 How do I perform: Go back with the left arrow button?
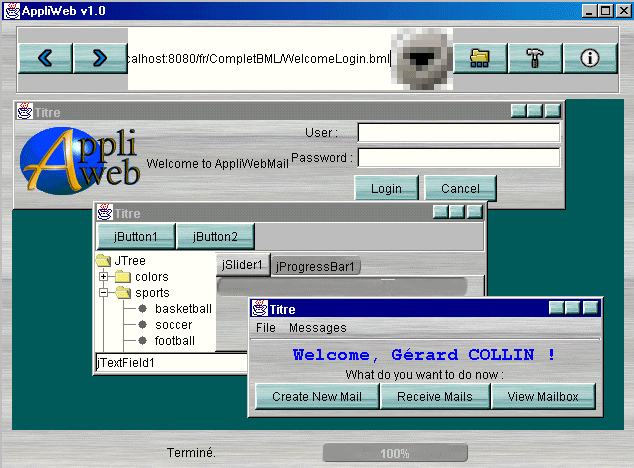pos(45,58)
